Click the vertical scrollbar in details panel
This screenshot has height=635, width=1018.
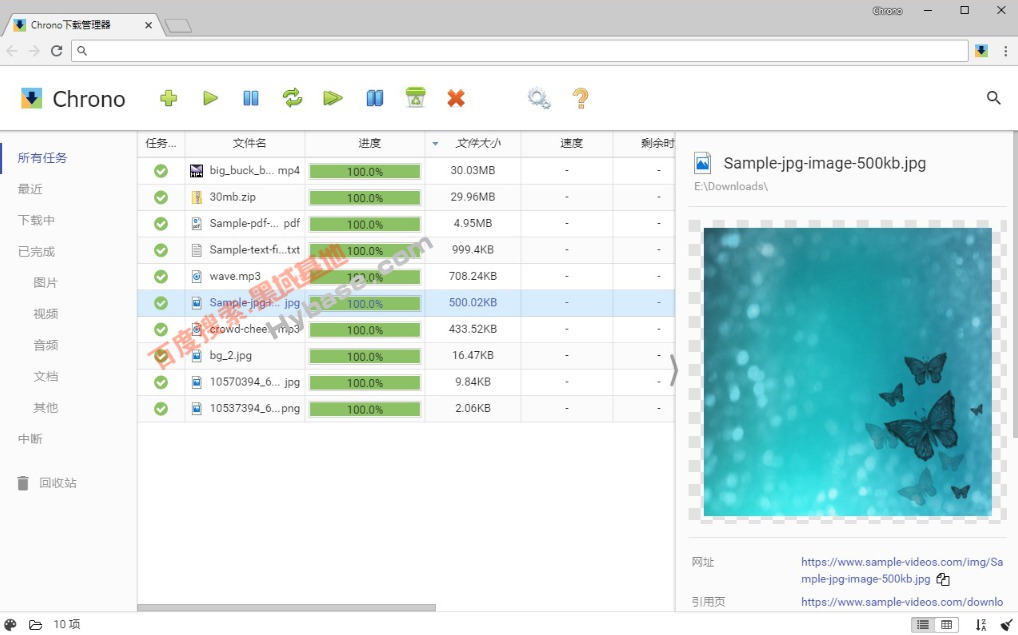pos(1015,284)
